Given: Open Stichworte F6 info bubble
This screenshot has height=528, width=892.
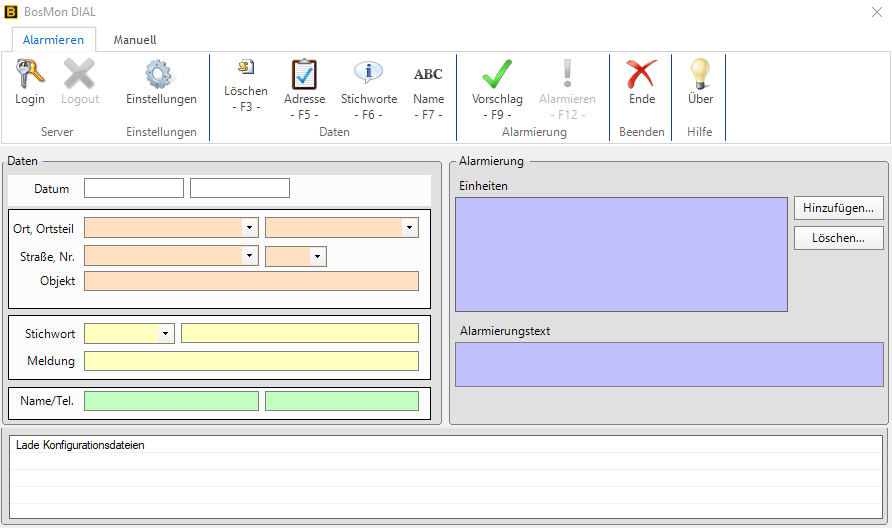Looking at the screenshot, I should (369, 75).
